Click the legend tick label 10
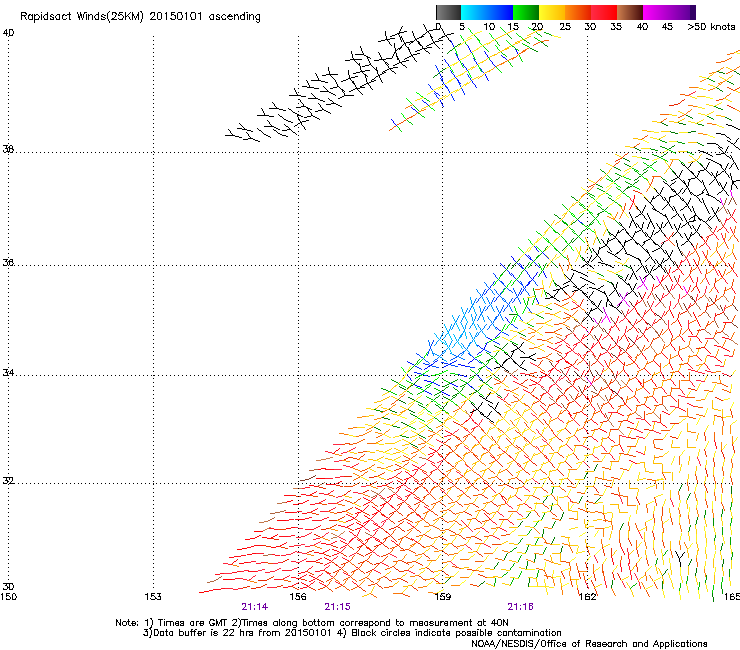The image size is (740, 650). [489, 27]
